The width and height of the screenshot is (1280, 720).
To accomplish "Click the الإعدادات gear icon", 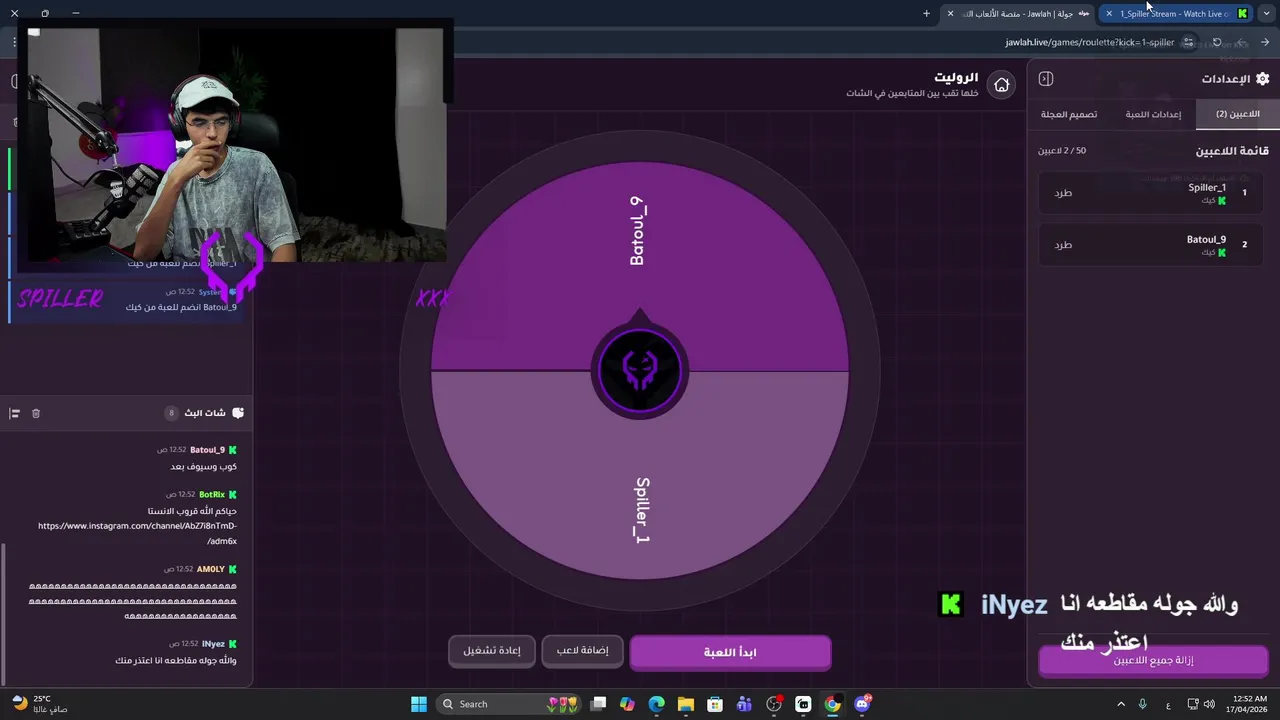I will [x=1262, y=79].
